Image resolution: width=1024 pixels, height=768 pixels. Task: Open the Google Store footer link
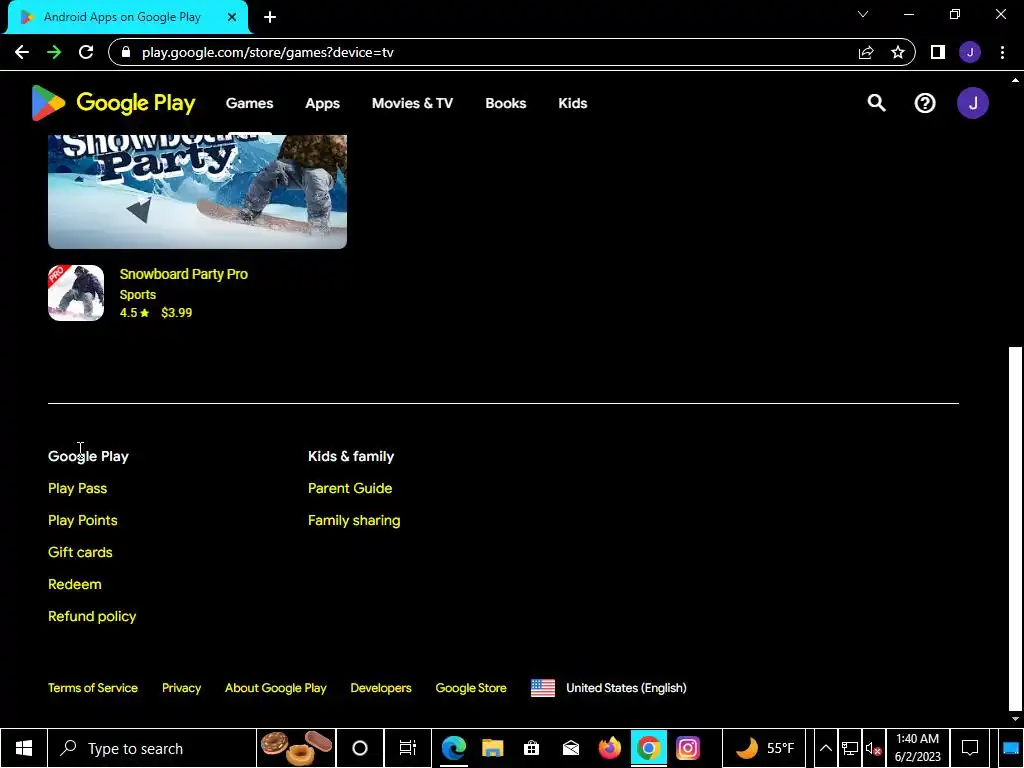[x=471, y=688]
